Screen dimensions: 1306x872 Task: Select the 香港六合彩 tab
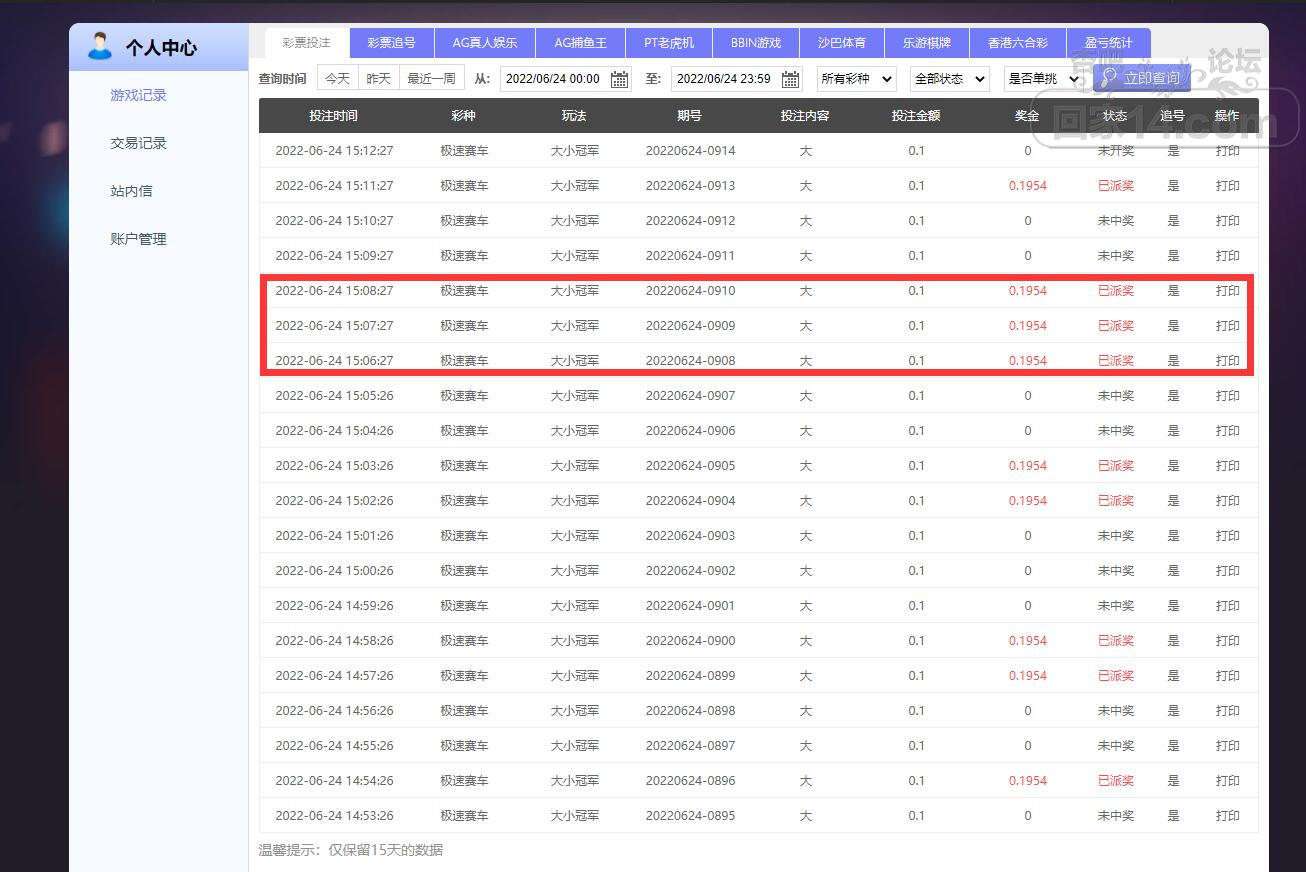(1017, 43)
